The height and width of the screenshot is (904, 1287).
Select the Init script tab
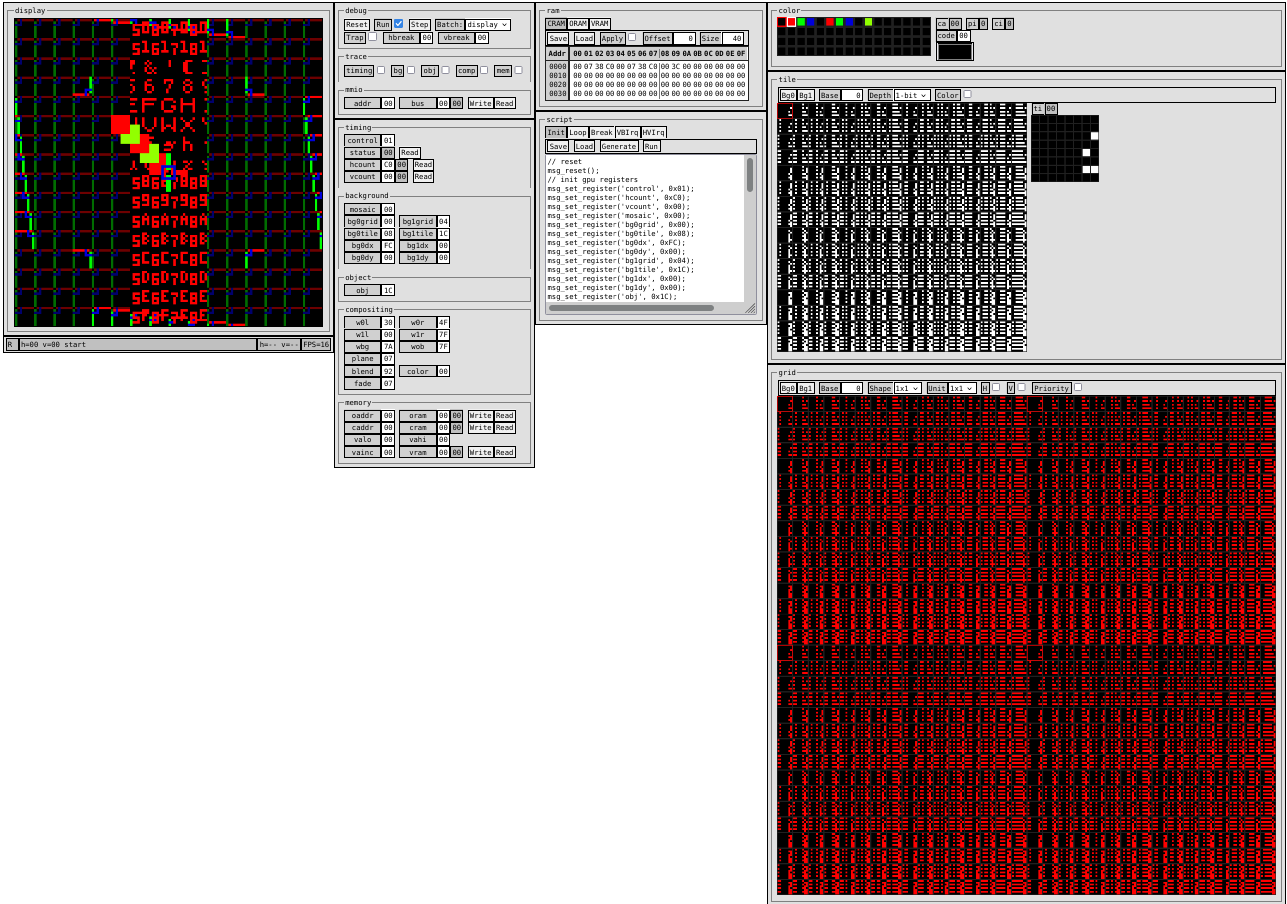tap(556, 132)
